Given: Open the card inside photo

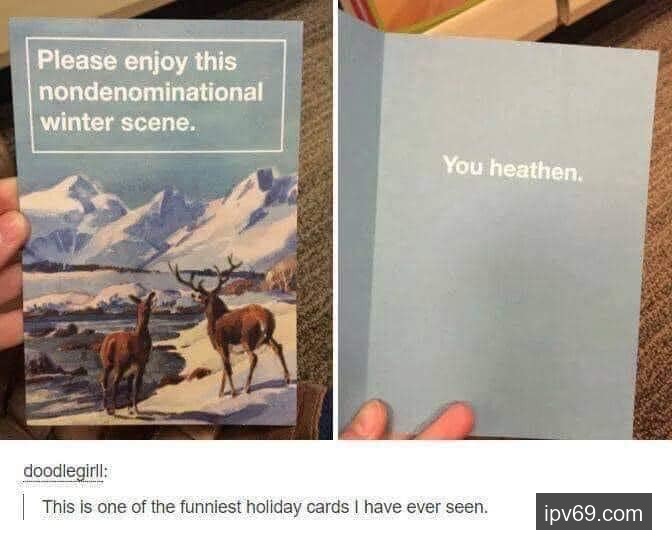Looking at the screenshot, I should click(505, 219).
